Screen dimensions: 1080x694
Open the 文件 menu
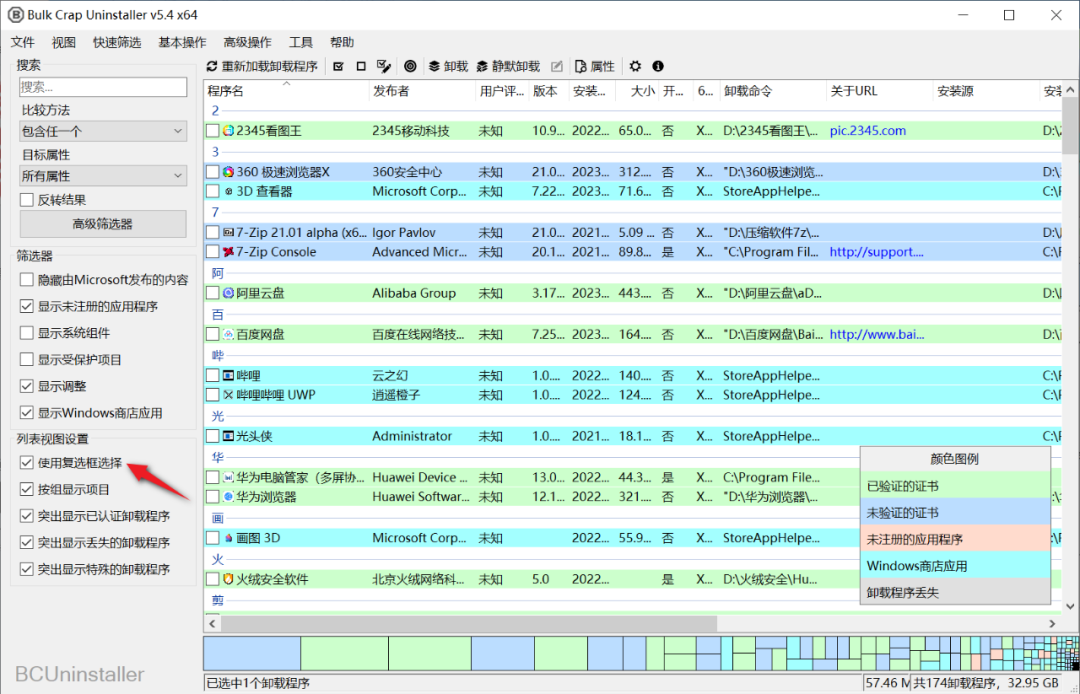point(23,43)
